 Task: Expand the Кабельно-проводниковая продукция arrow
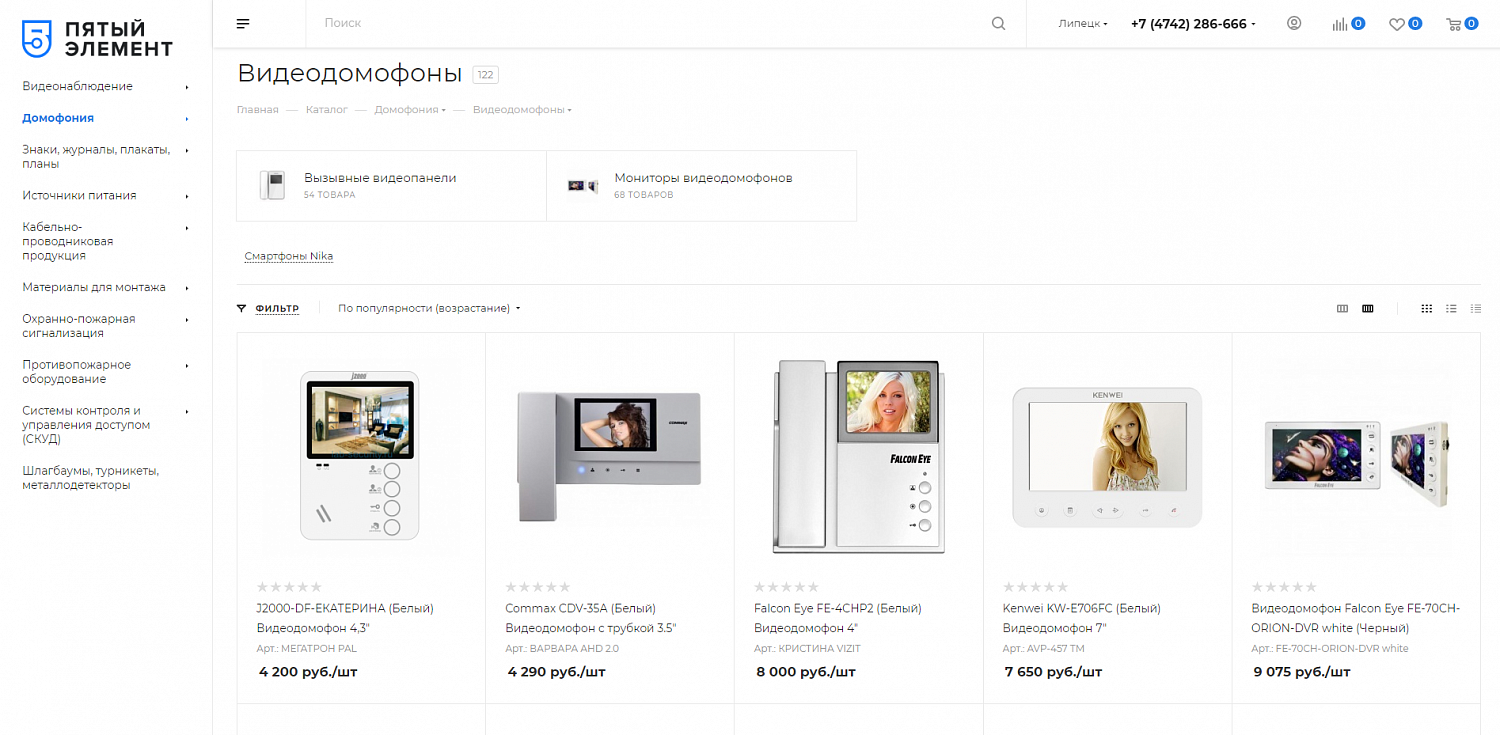187,228
